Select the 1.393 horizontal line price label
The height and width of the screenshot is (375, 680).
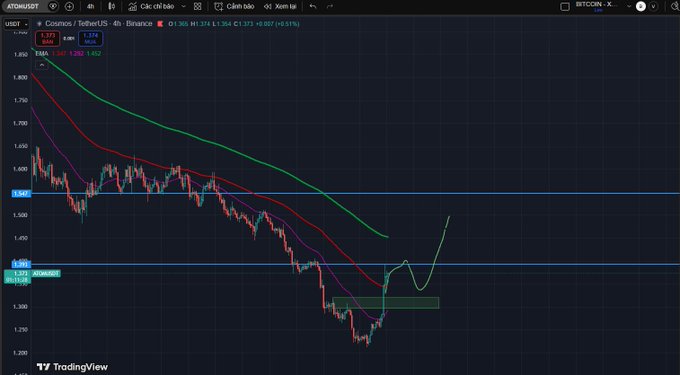[x=21, y=264]
